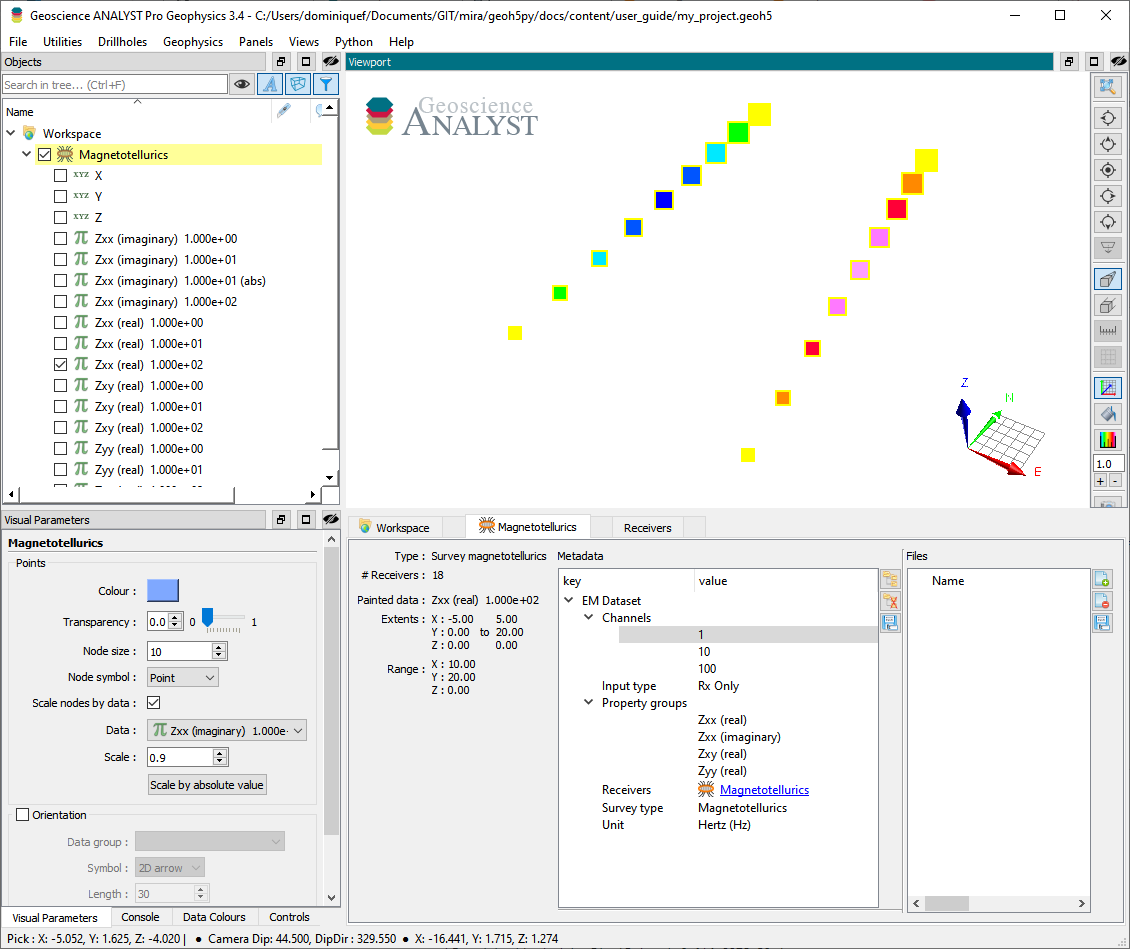Open the Geophysics menu
Image resolution: width=1130 pixels, height=949 pixels.
tap(192, 42)
